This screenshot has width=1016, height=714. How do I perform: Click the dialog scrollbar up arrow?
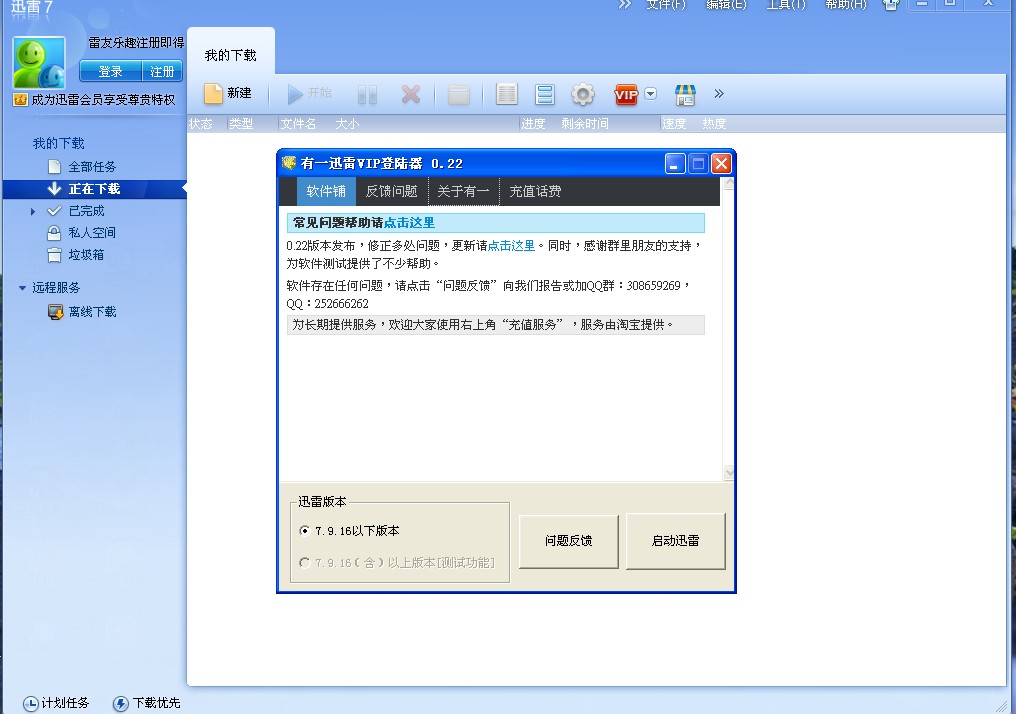(x=728, y=183)
